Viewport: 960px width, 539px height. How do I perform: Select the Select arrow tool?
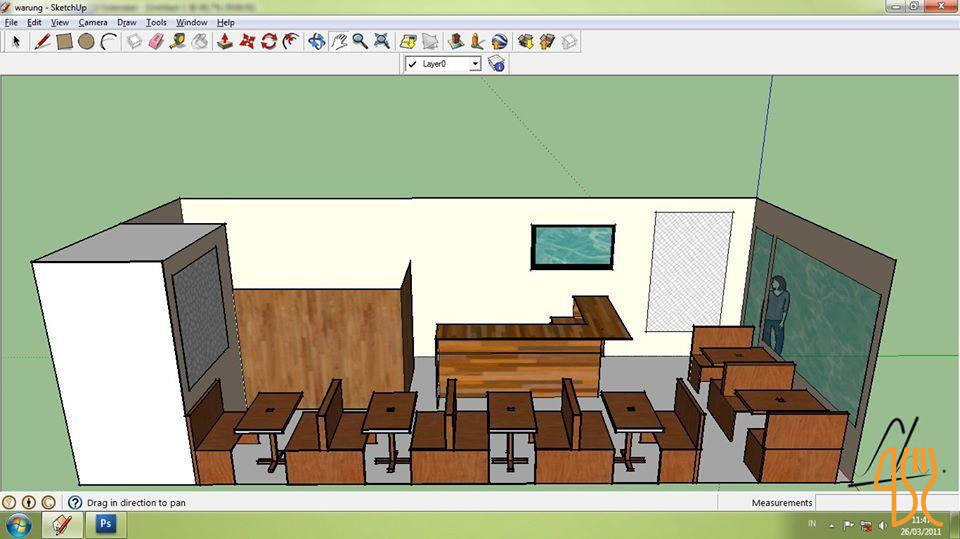16,42
